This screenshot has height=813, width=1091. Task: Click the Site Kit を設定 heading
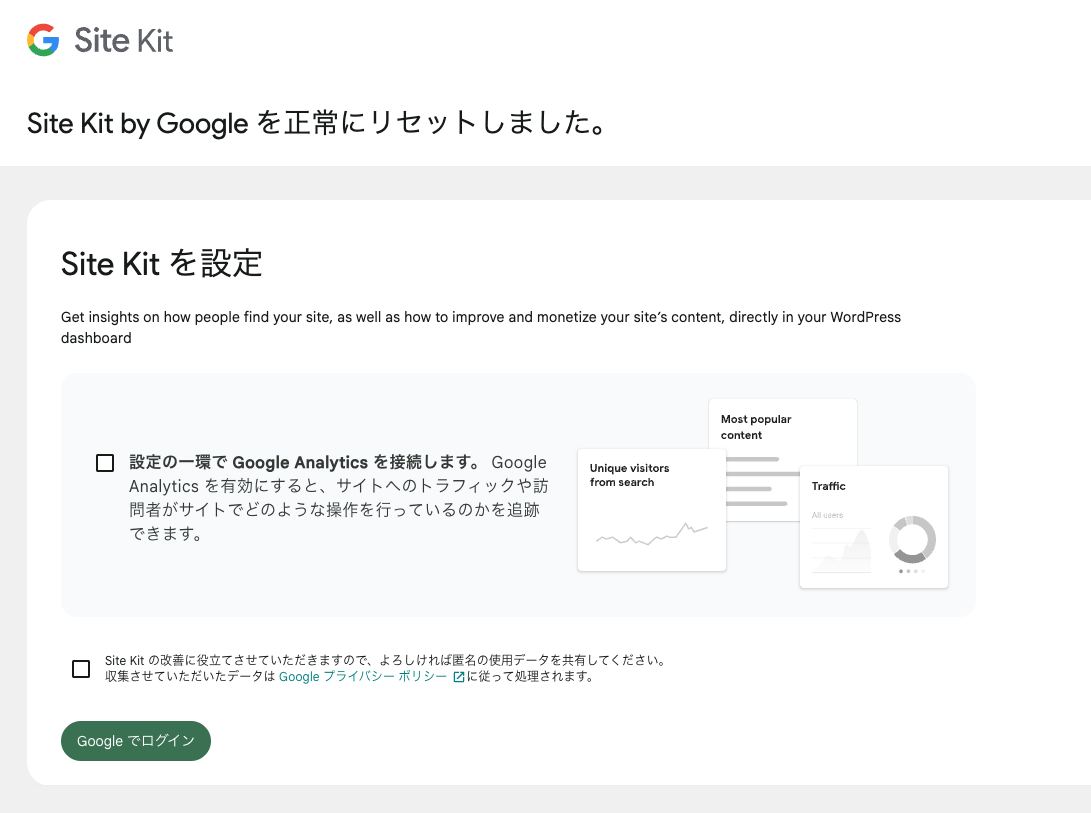pos(161,264)
